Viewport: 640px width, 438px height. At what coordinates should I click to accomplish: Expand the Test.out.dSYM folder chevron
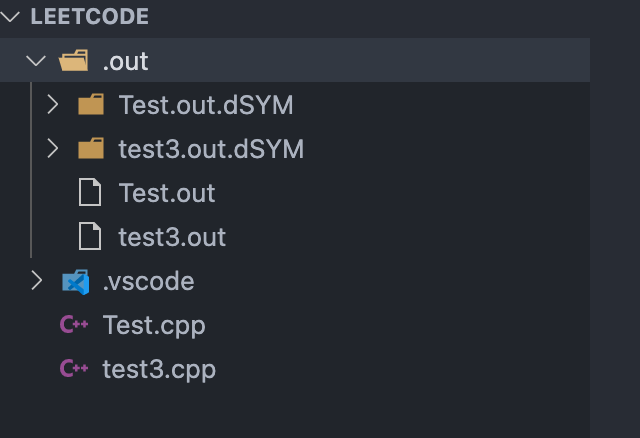pos(53,104)
